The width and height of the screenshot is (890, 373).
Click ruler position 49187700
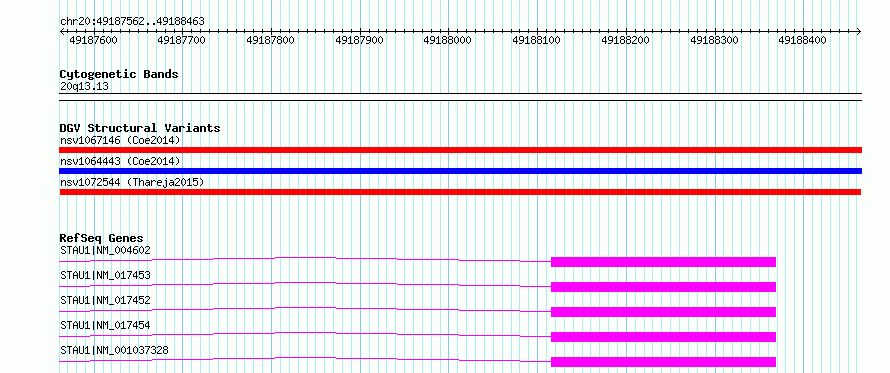coord(182,40)
